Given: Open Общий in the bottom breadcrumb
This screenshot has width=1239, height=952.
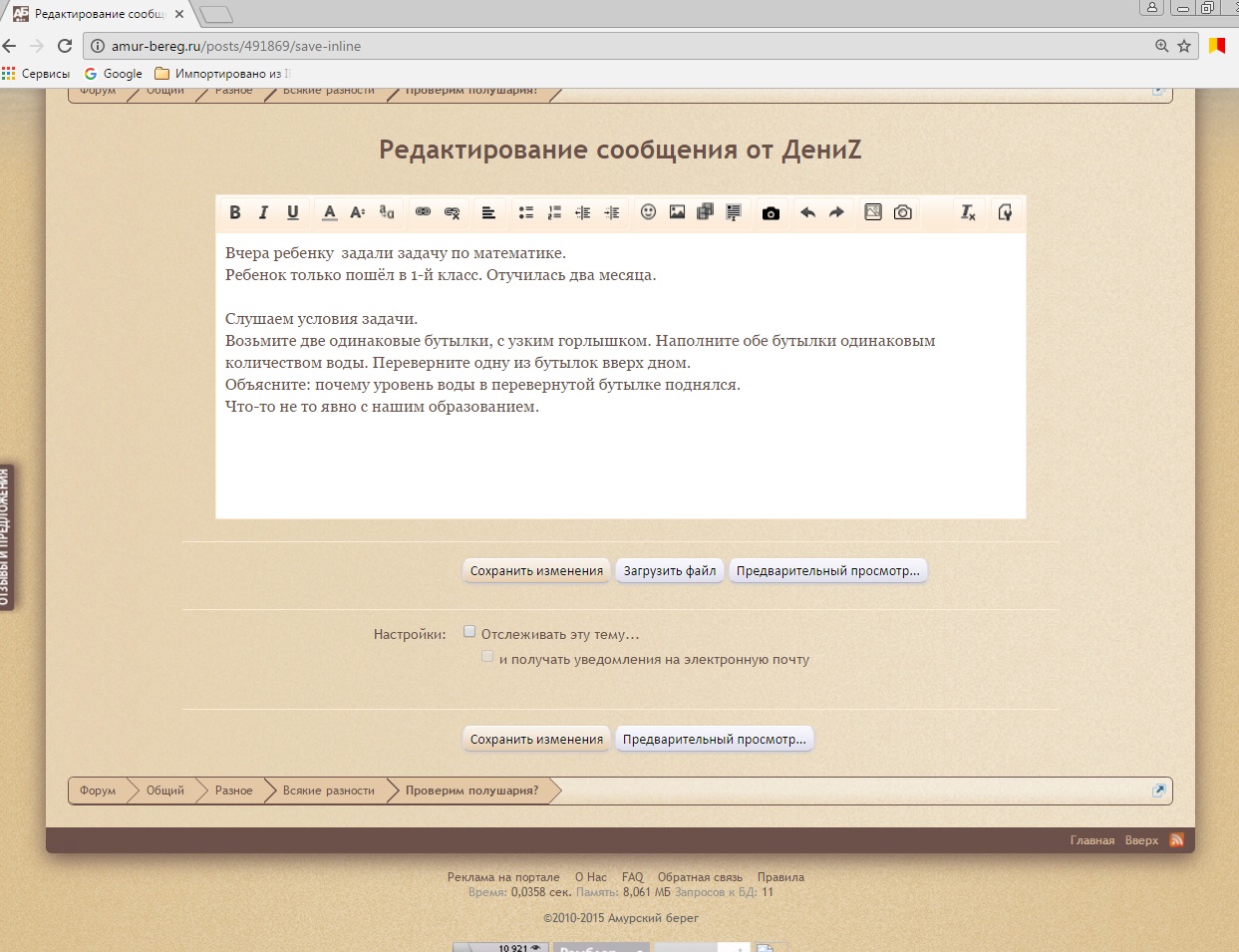Looking at the screenshot, I should tap(165, 791).
